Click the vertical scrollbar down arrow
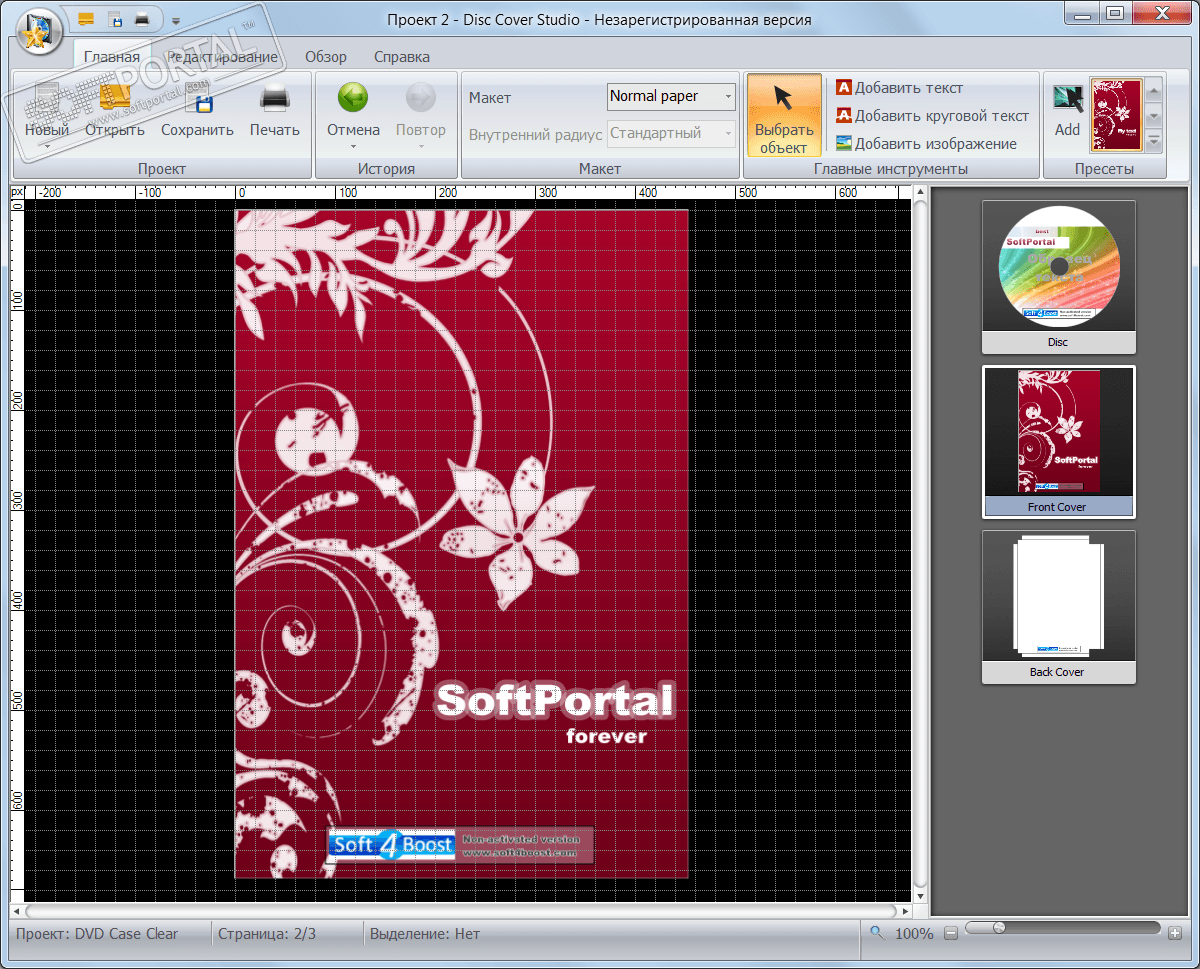 click(920, 895)
